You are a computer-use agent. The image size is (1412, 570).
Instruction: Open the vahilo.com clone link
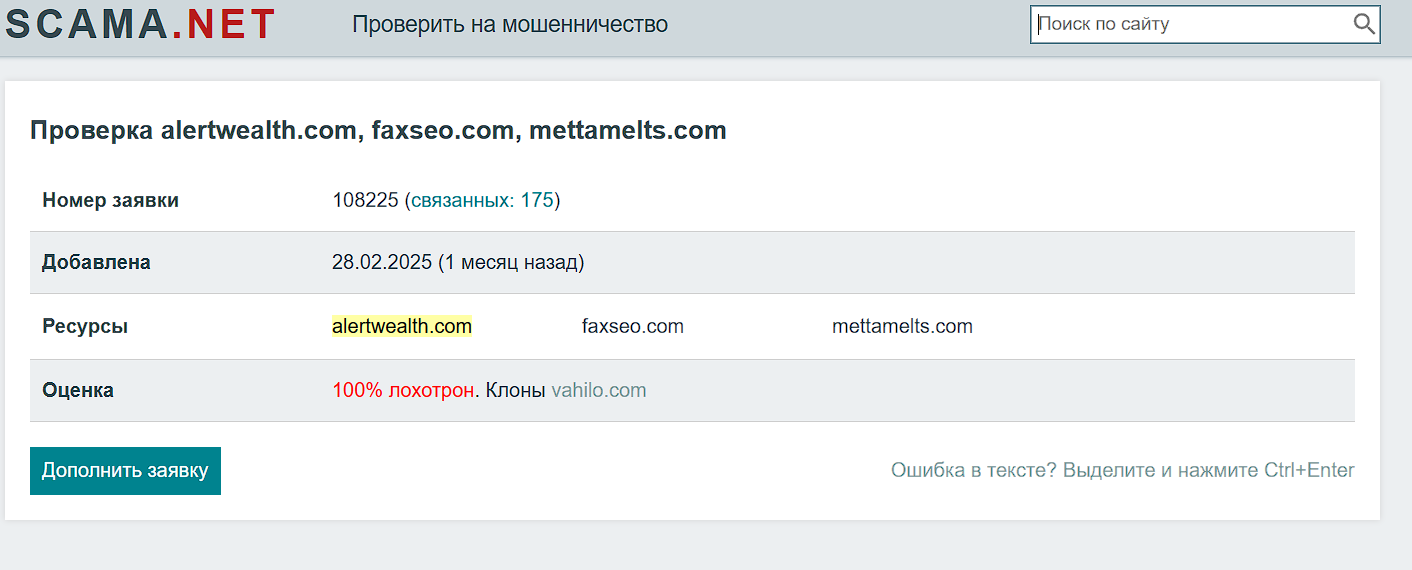599,390
